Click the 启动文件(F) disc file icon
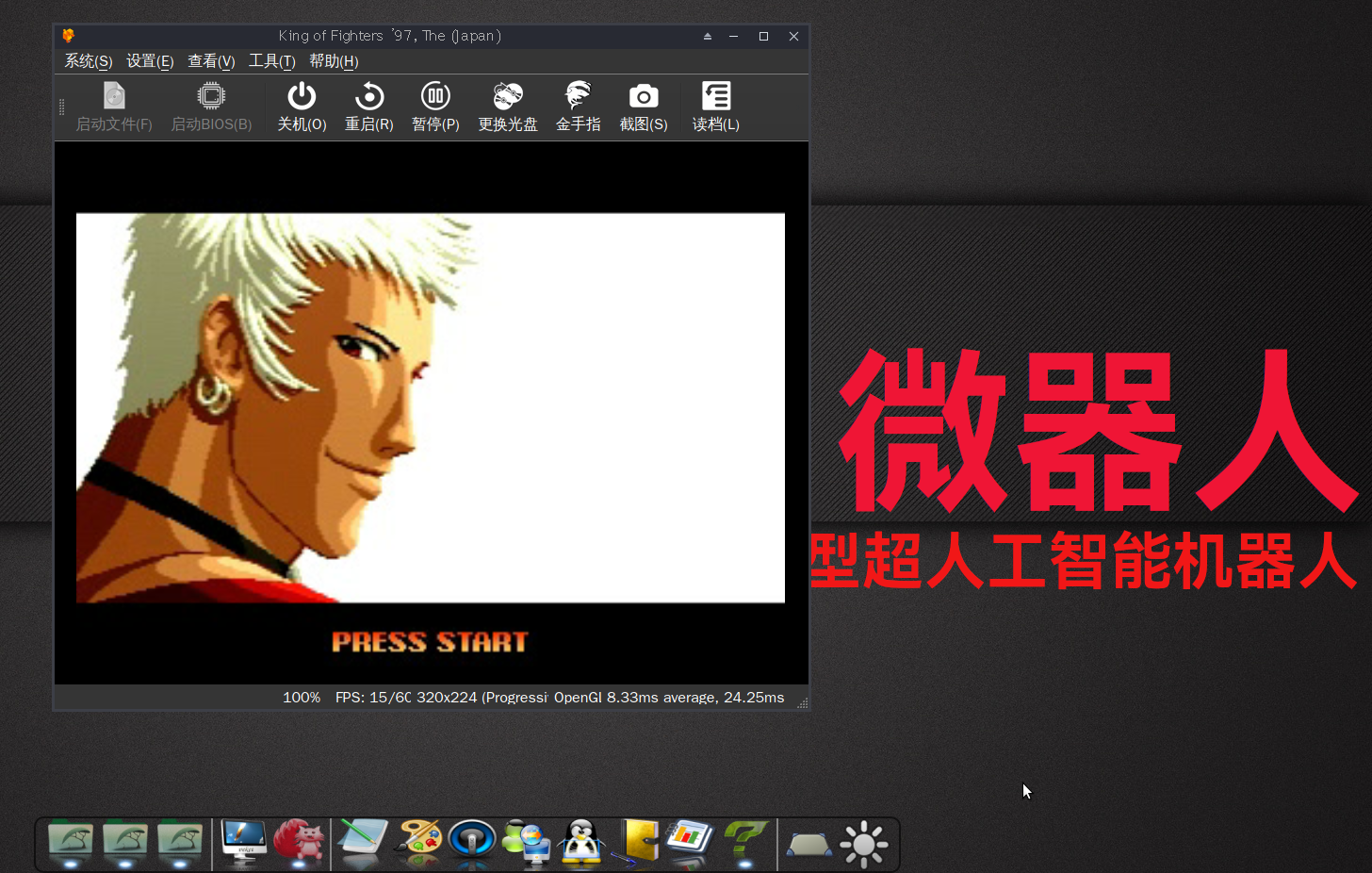Screen dimensions: 1372x873 (x=114, y=95)
